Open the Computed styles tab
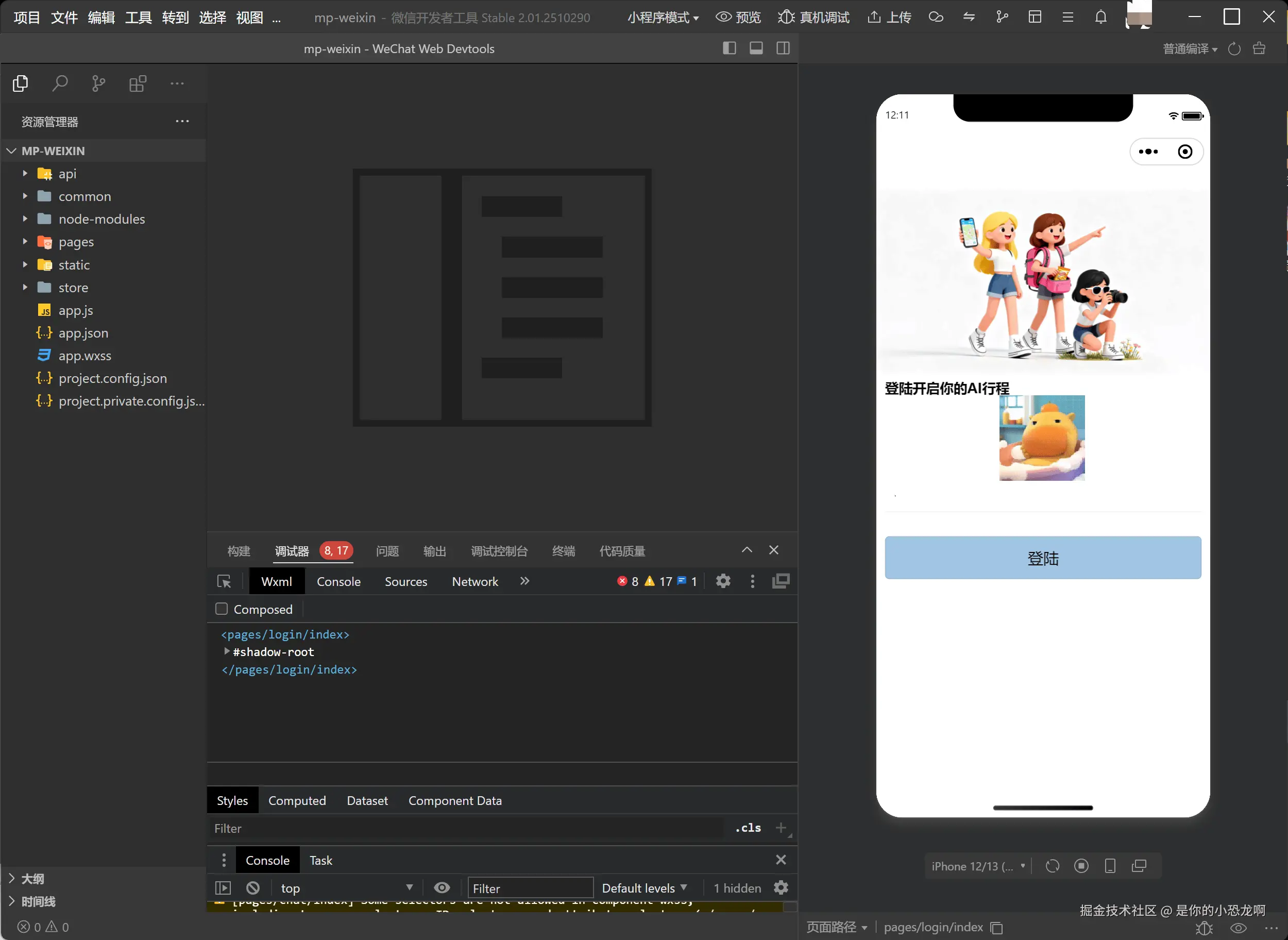This screenshot has height=940, width=1288. point(297,800)
